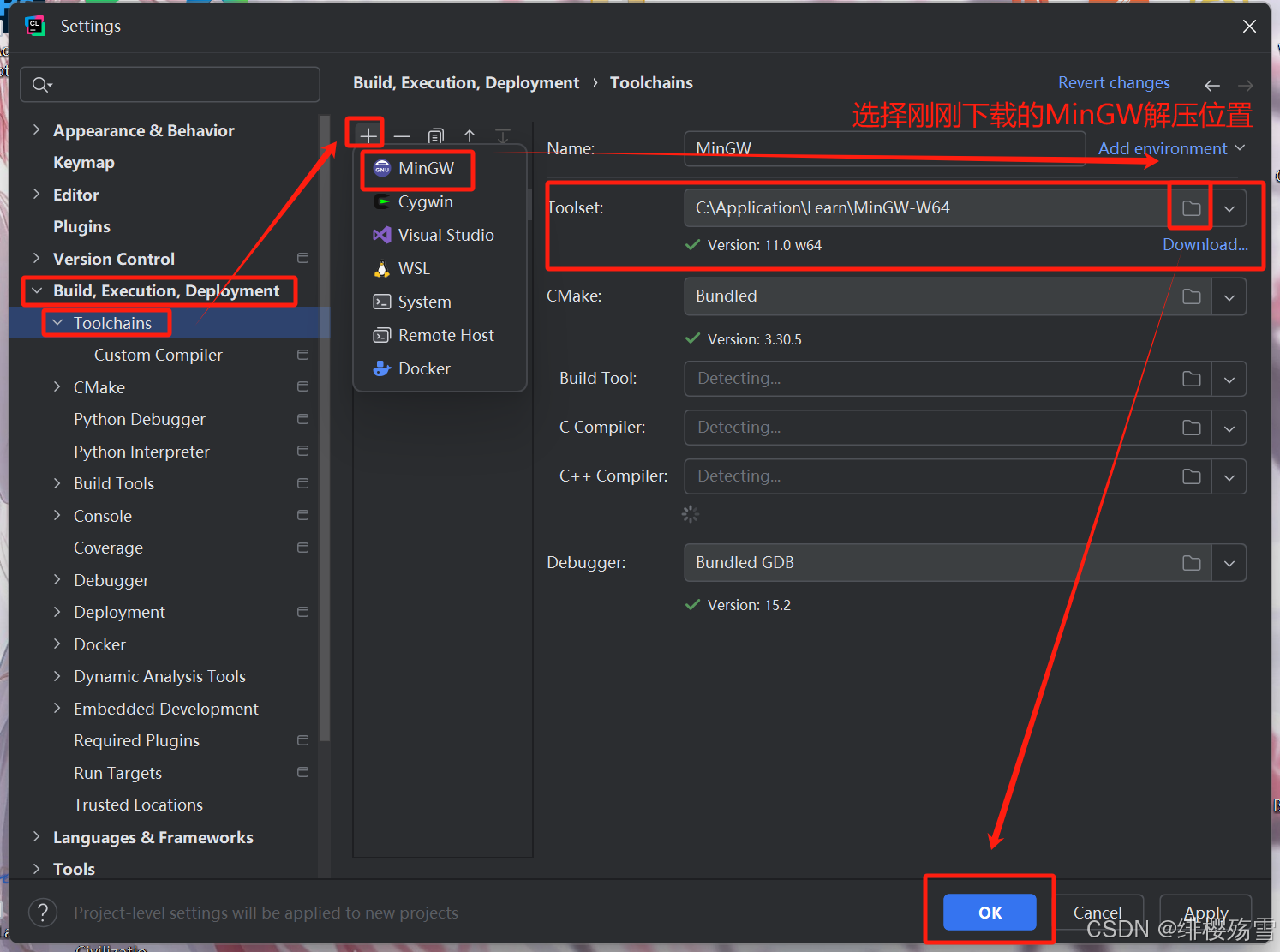Open Debugger folder browse icon
The image size is (1280, 952).
(1191, 563)
